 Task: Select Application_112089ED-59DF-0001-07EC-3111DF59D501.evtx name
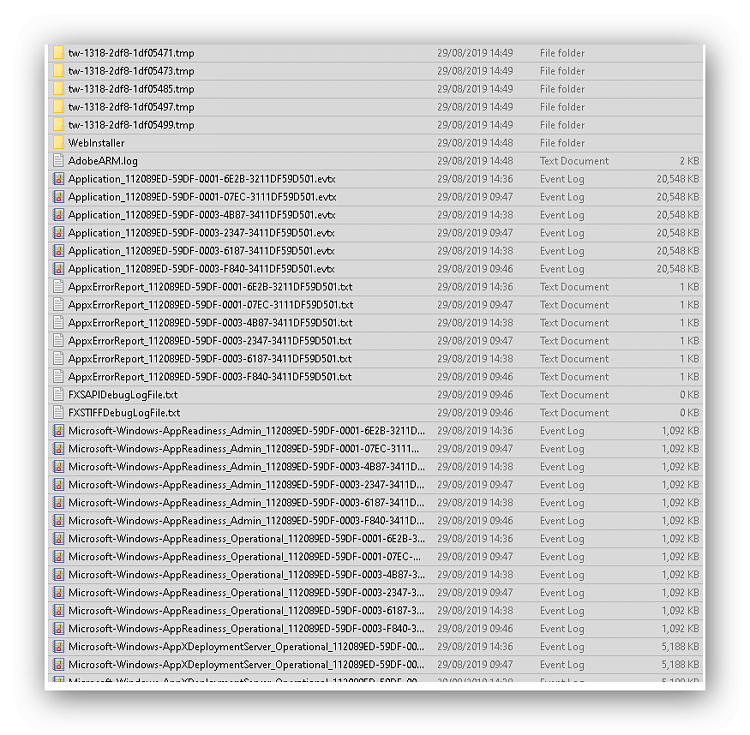[x=202, y=197]
